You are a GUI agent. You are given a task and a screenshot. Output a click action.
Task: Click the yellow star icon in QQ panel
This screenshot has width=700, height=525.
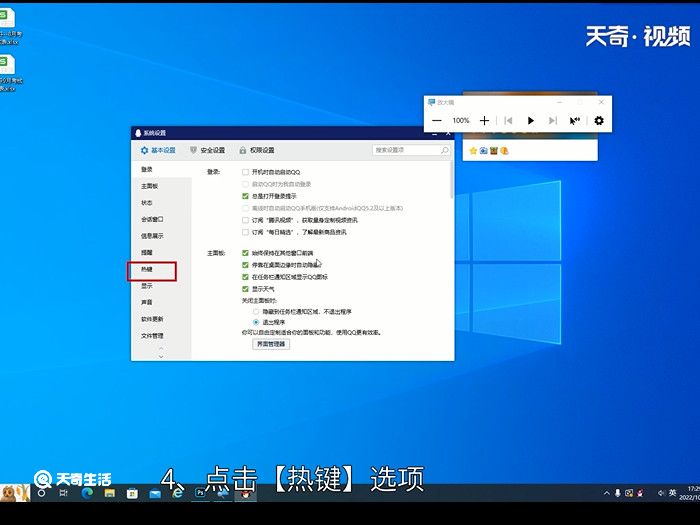[473, 151]
